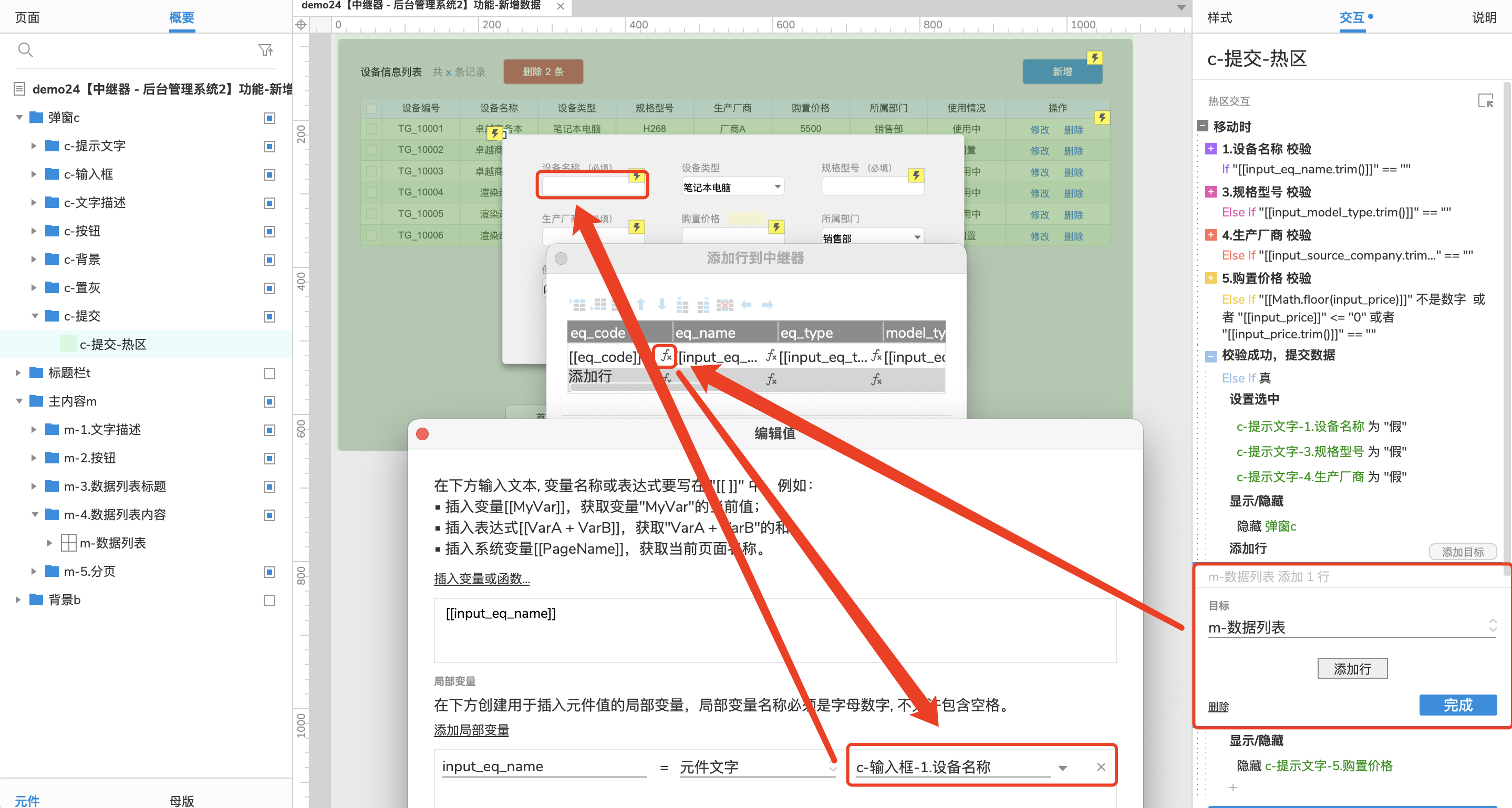
Task: Click the 添加局部变量 link
Action: 471,730
